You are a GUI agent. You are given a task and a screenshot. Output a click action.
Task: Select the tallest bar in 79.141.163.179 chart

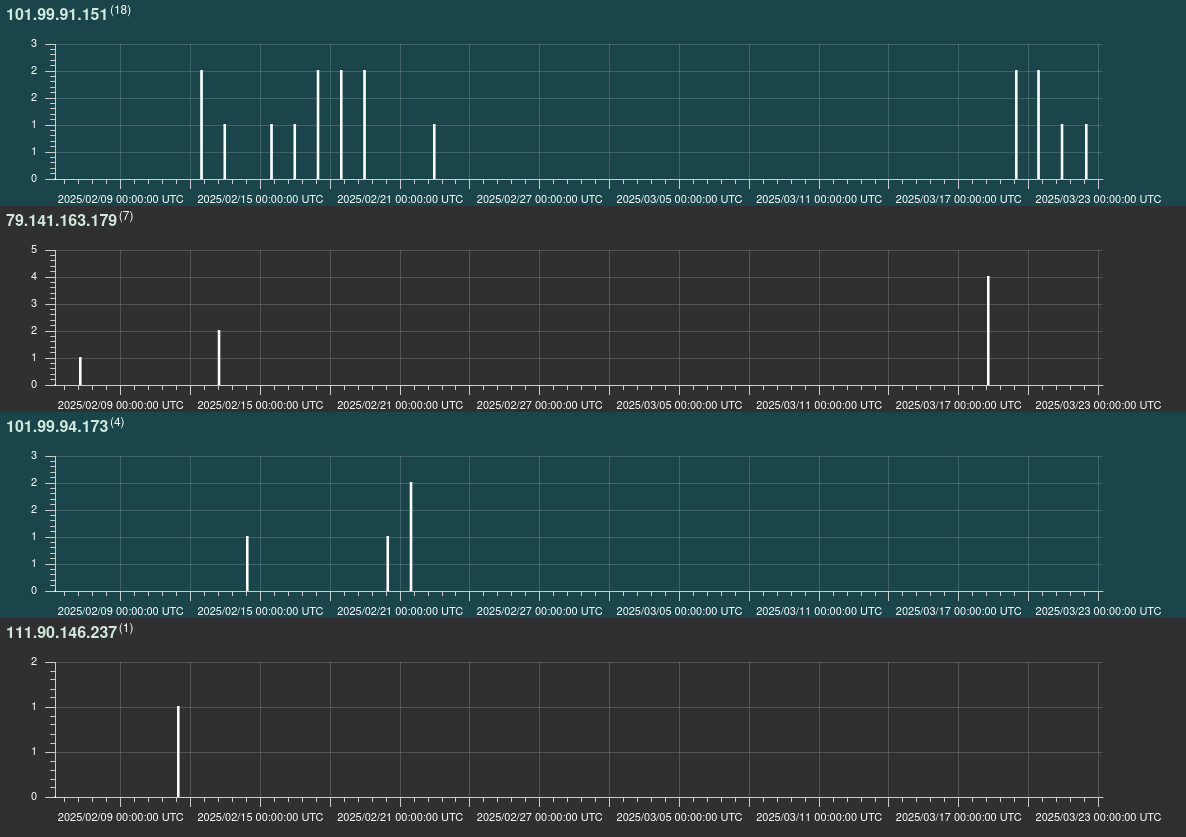click(988, 330)
